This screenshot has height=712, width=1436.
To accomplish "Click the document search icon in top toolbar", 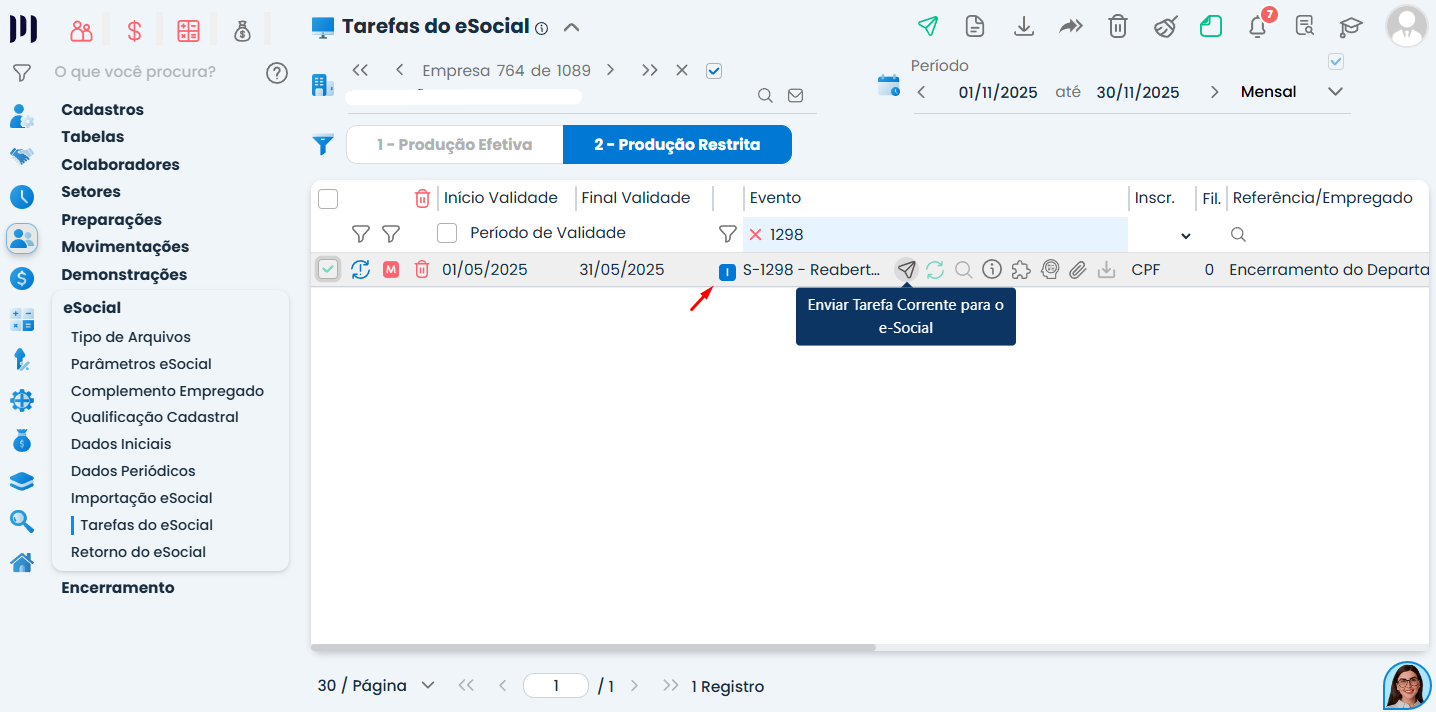I will coord(1304,27).
